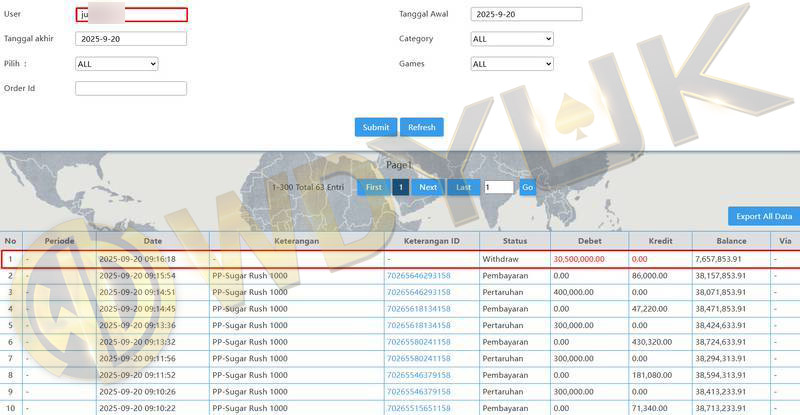The image size is (800, 415).
Task: Select page 1 in pagination
Action: point(400,187)
